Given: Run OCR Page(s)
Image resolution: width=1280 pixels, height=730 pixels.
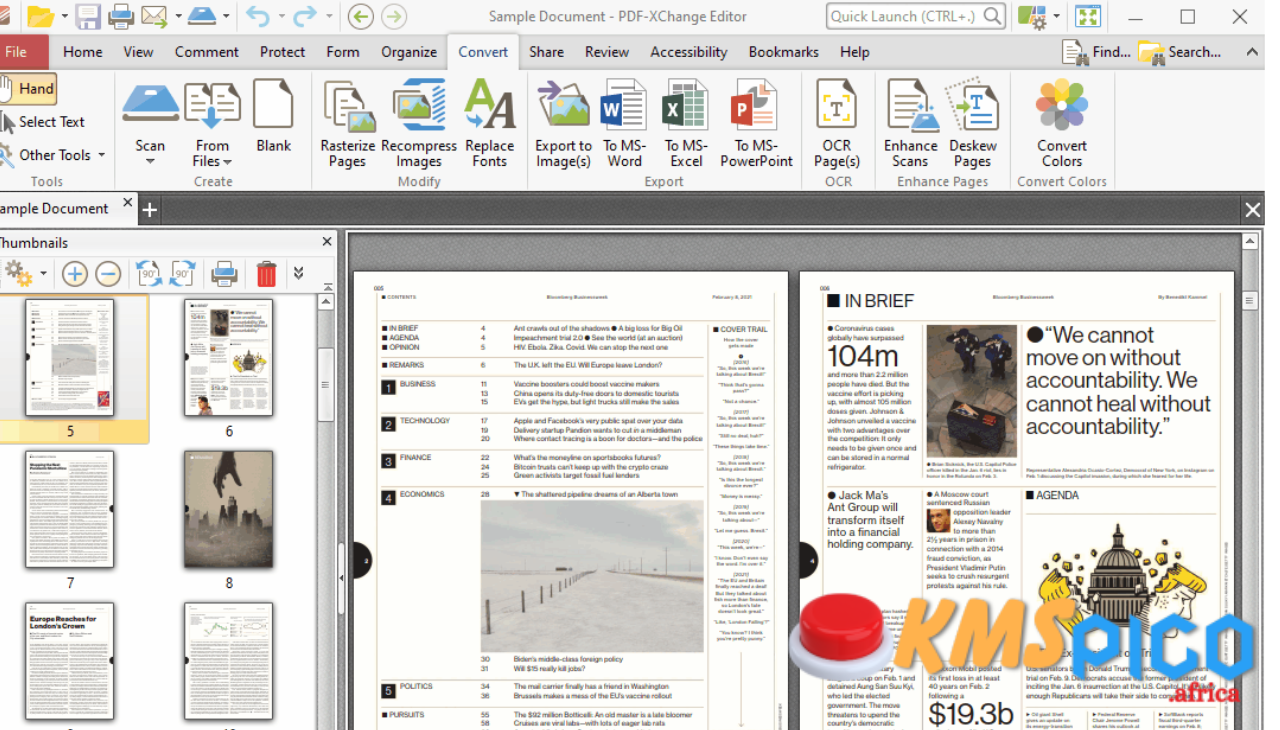Looking at the screenshot, I should point(837,123).
